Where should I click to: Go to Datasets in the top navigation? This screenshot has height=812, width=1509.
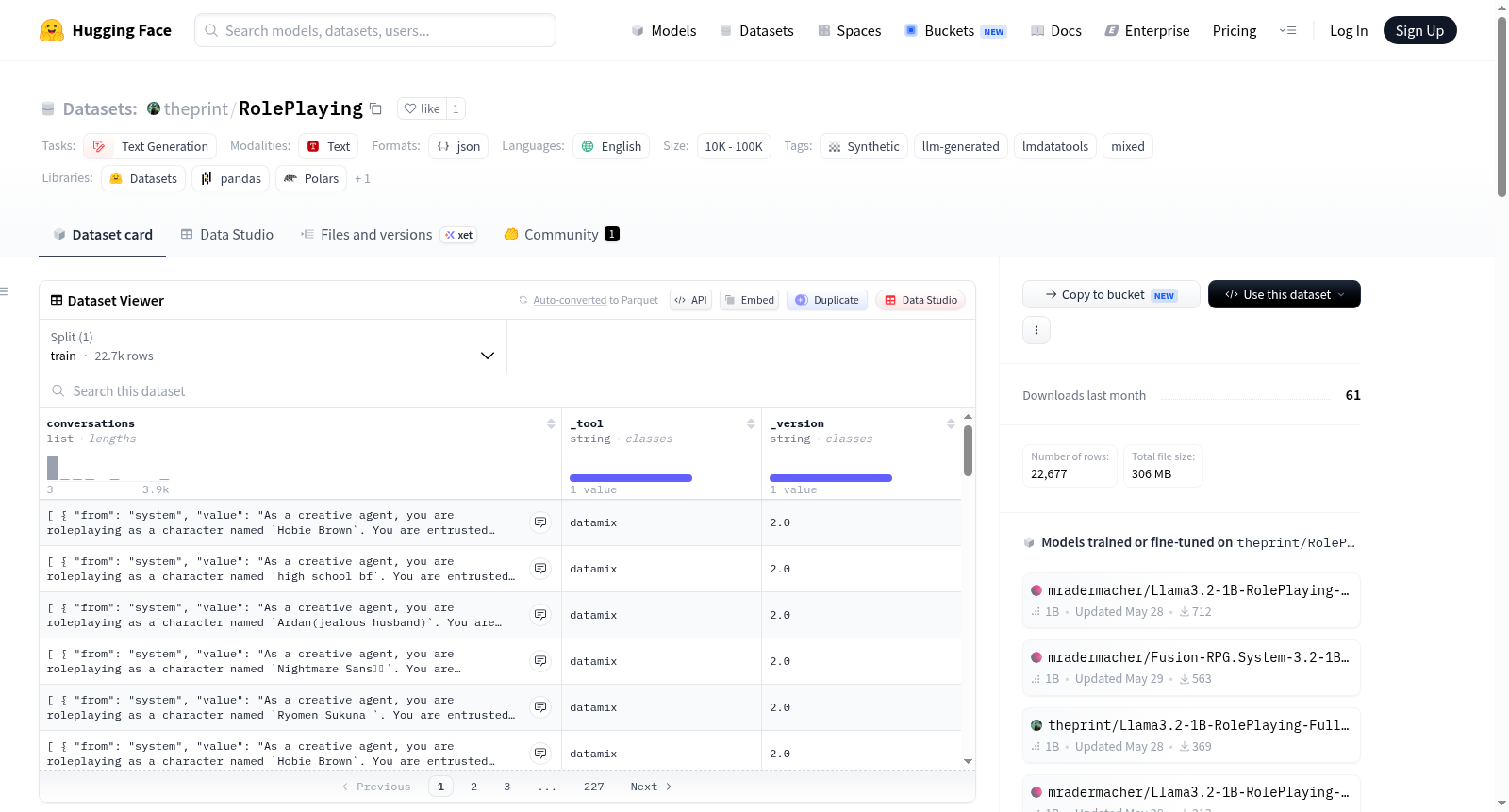(x=757, y=30)
